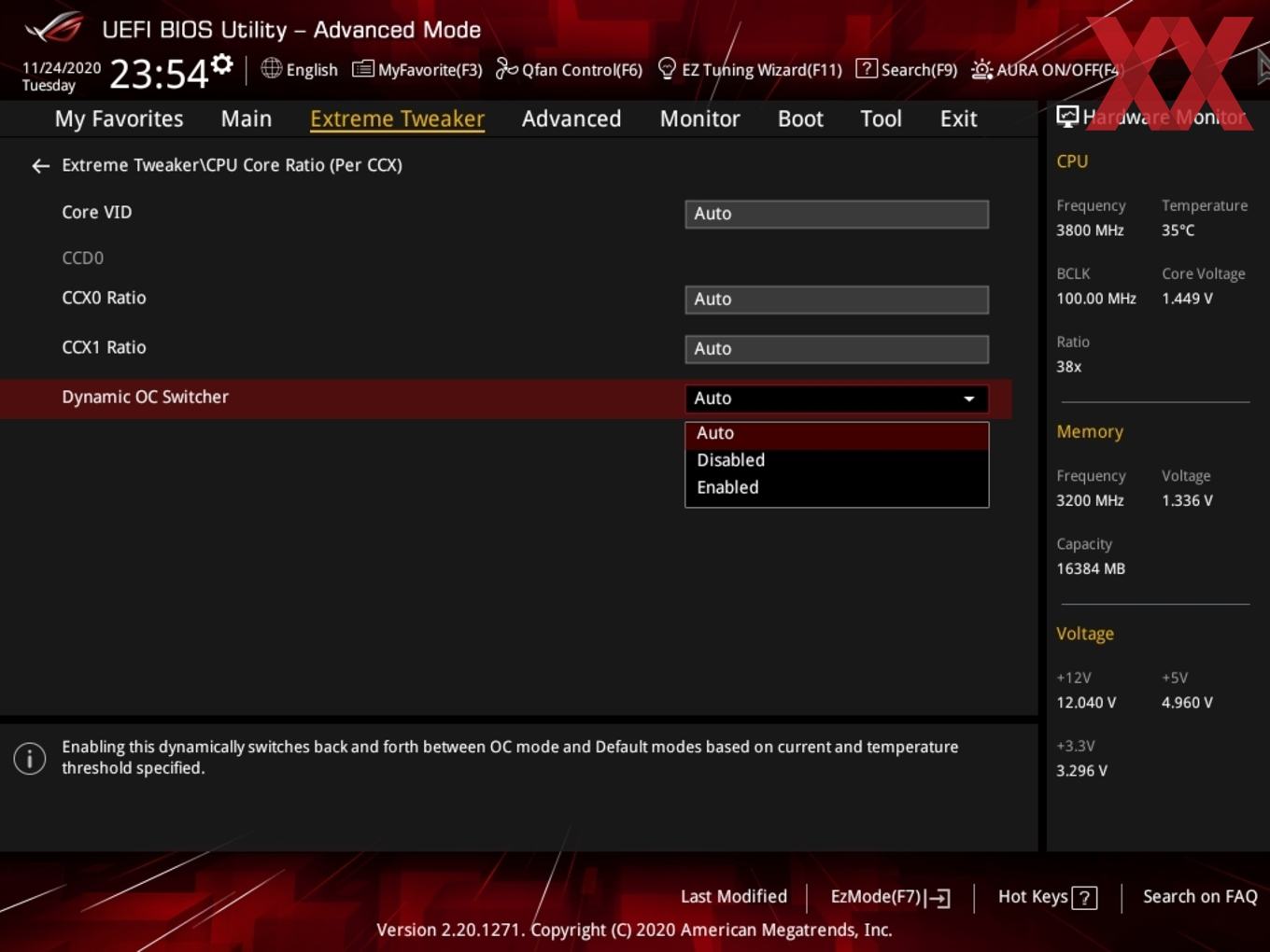This screenshot has height=952, width=1270.
Task: Click the CCX0 Ratio label
Action: click(x=104, y=298)
